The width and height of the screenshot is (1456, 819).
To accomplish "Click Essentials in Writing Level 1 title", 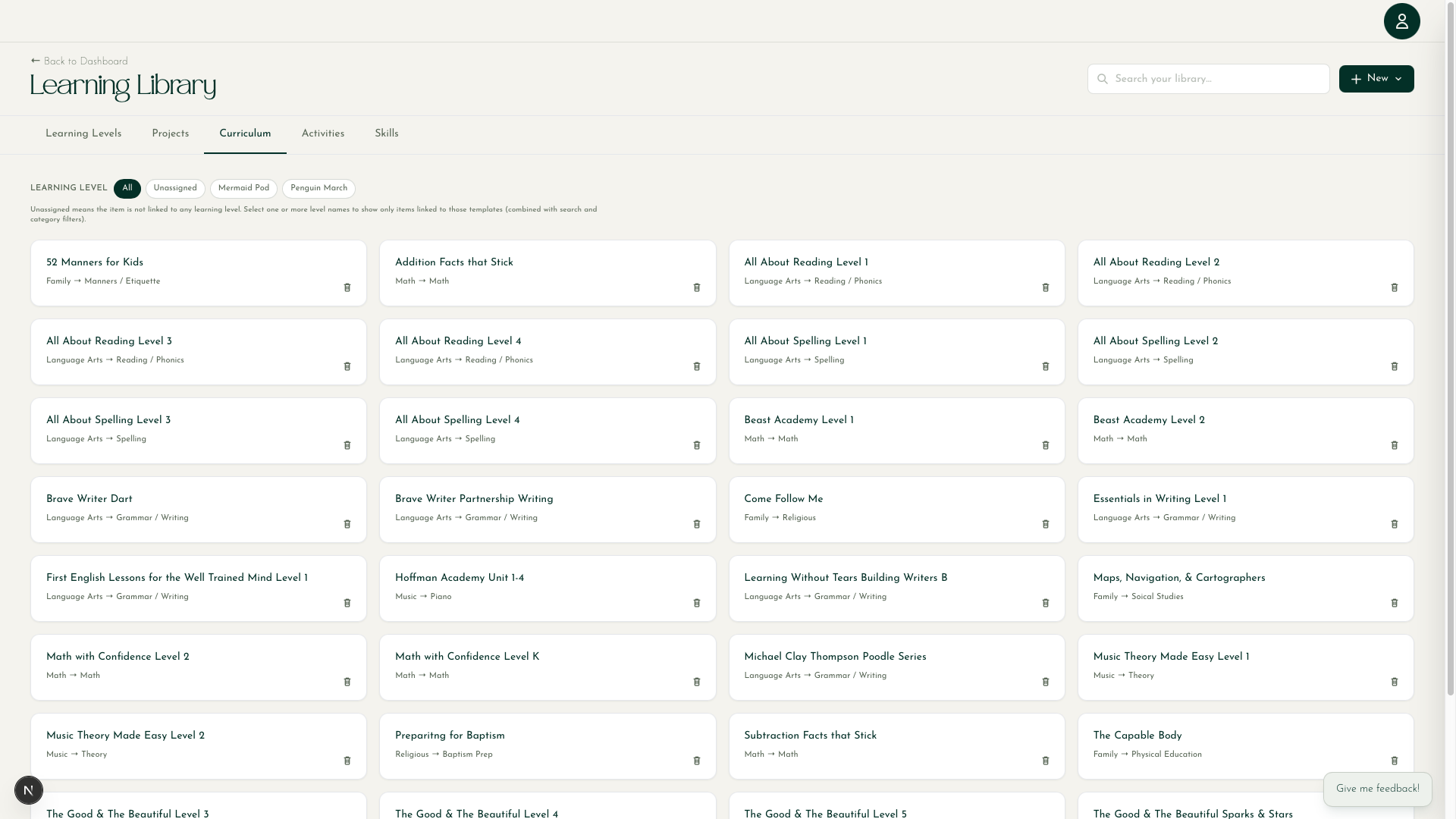I will pyautogui.click(x=1159, y=499).
